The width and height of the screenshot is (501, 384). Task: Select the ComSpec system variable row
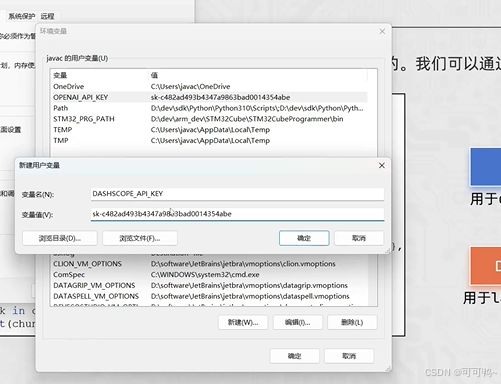(x=210, y=275)
